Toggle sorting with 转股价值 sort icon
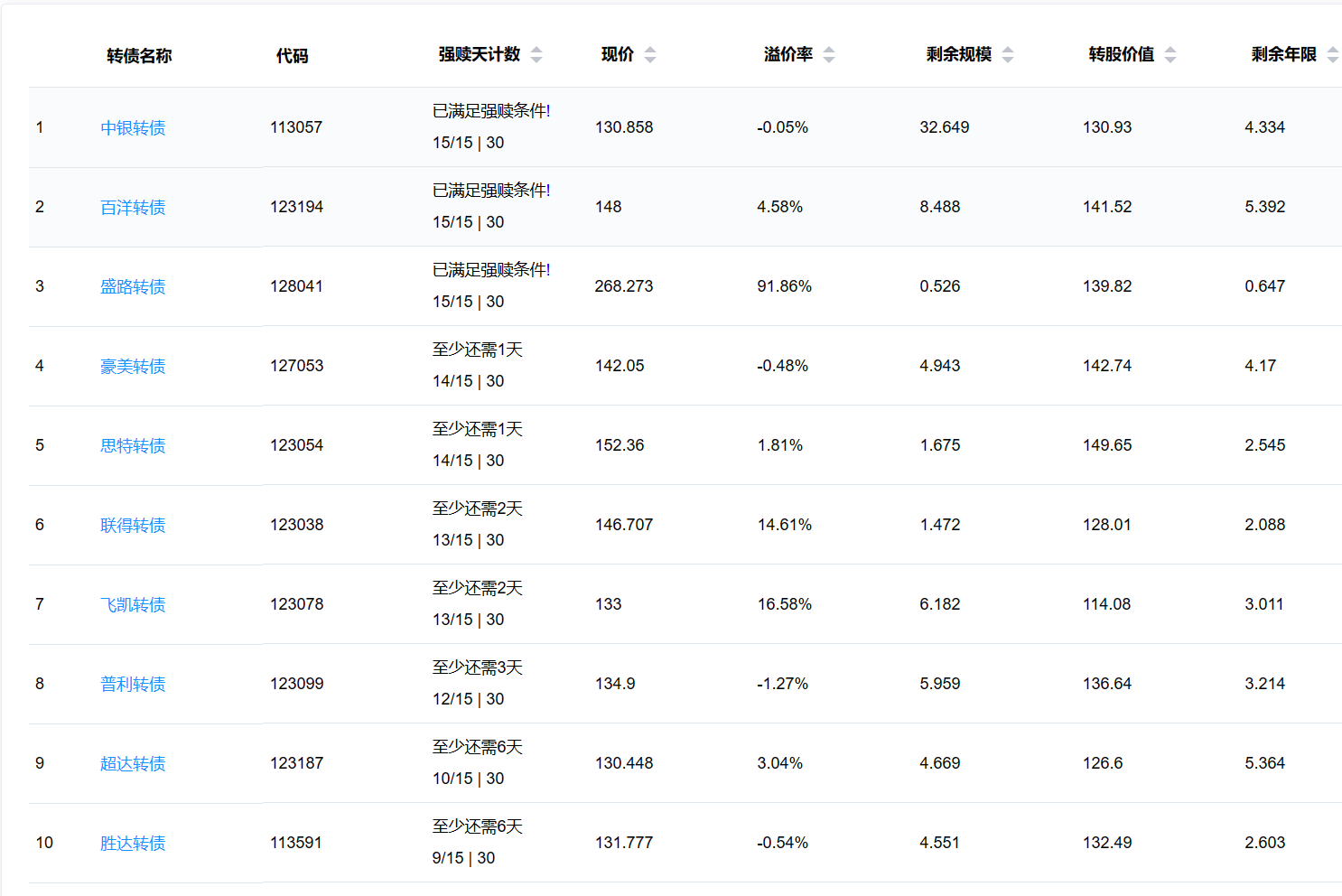 tap(1170, 55)
